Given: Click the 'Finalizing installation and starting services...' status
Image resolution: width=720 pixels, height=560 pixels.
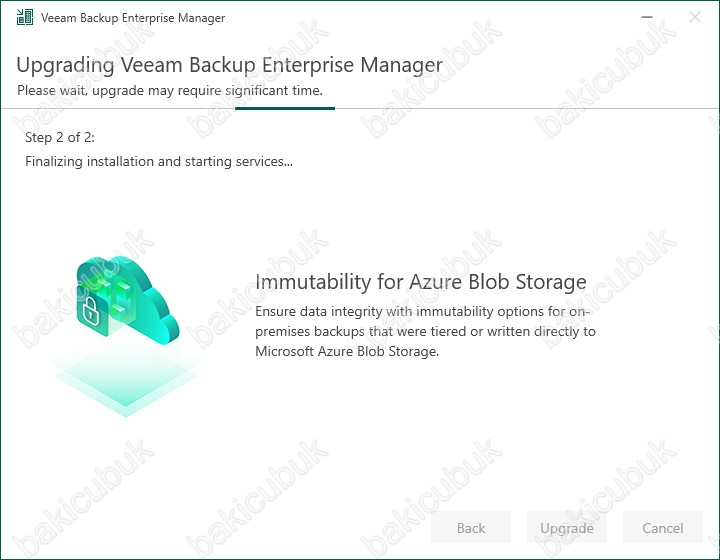Looking at the screenshot, I should [159, 162].
